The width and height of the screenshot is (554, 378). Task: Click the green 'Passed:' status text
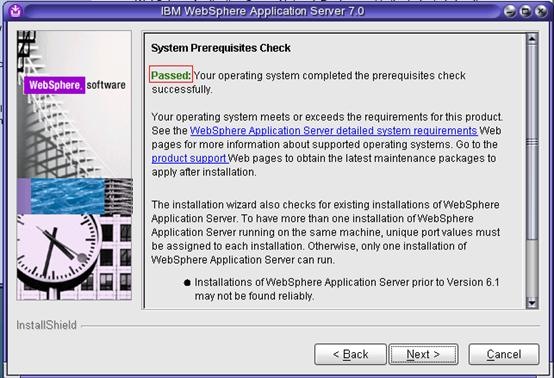coord(171,75)
